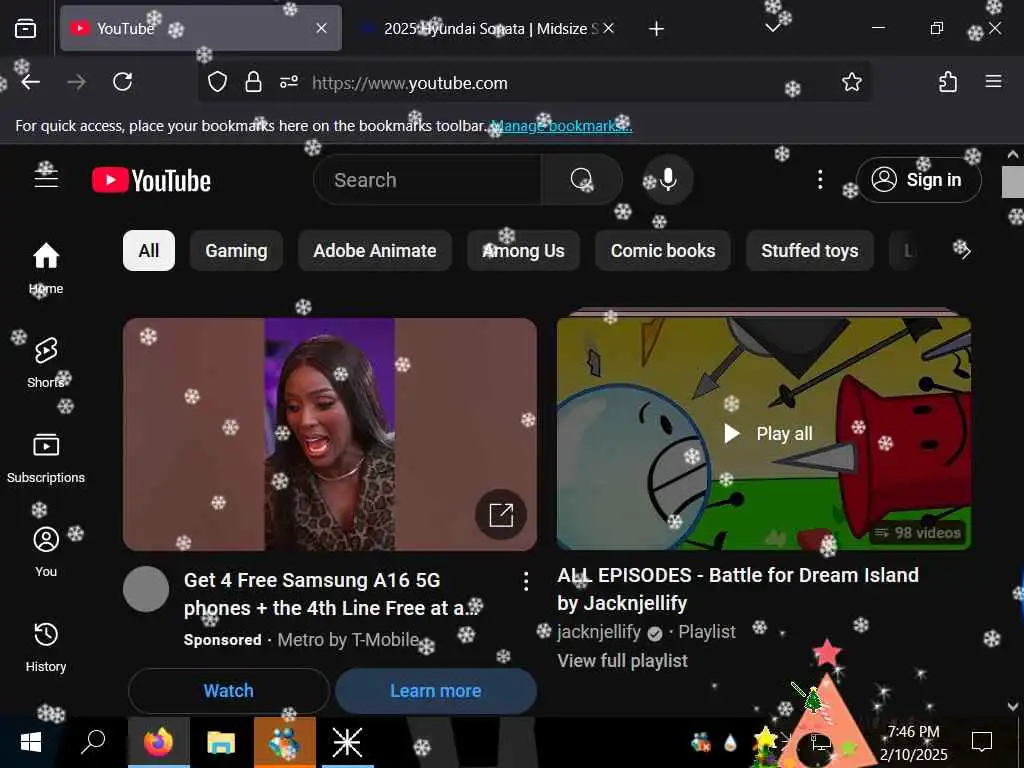Go back in the browser
The height and width of the screenshot is (768, 1024).
31,82
